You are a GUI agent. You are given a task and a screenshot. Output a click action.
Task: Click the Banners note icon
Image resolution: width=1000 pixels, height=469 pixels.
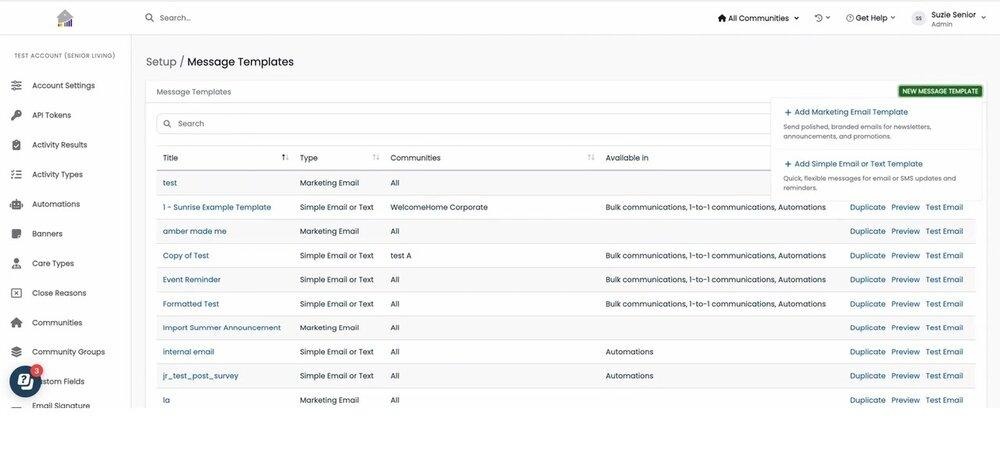(17, 234)
